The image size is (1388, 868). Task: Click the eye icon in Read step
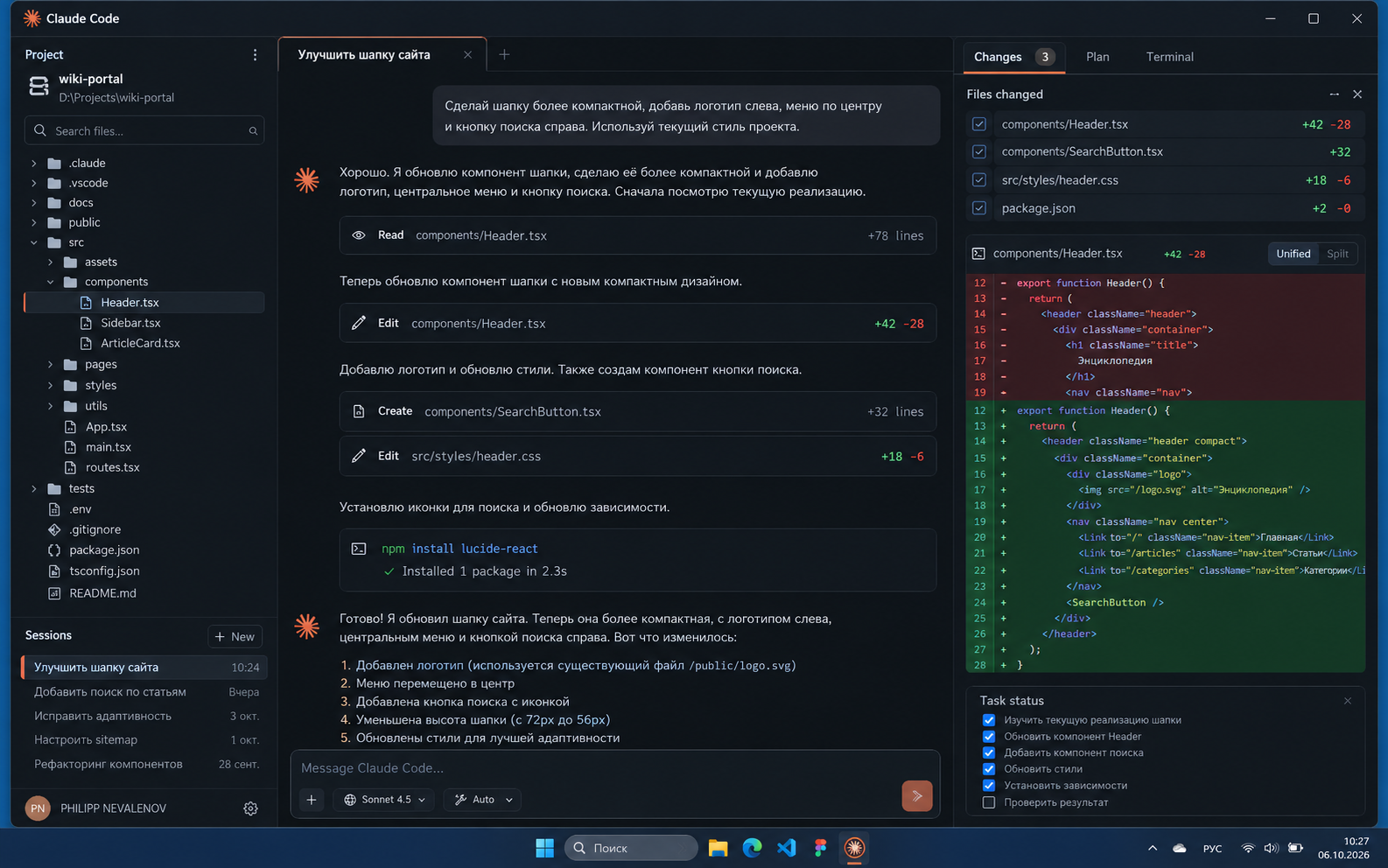pyautogui.click(x=358, y=235)
